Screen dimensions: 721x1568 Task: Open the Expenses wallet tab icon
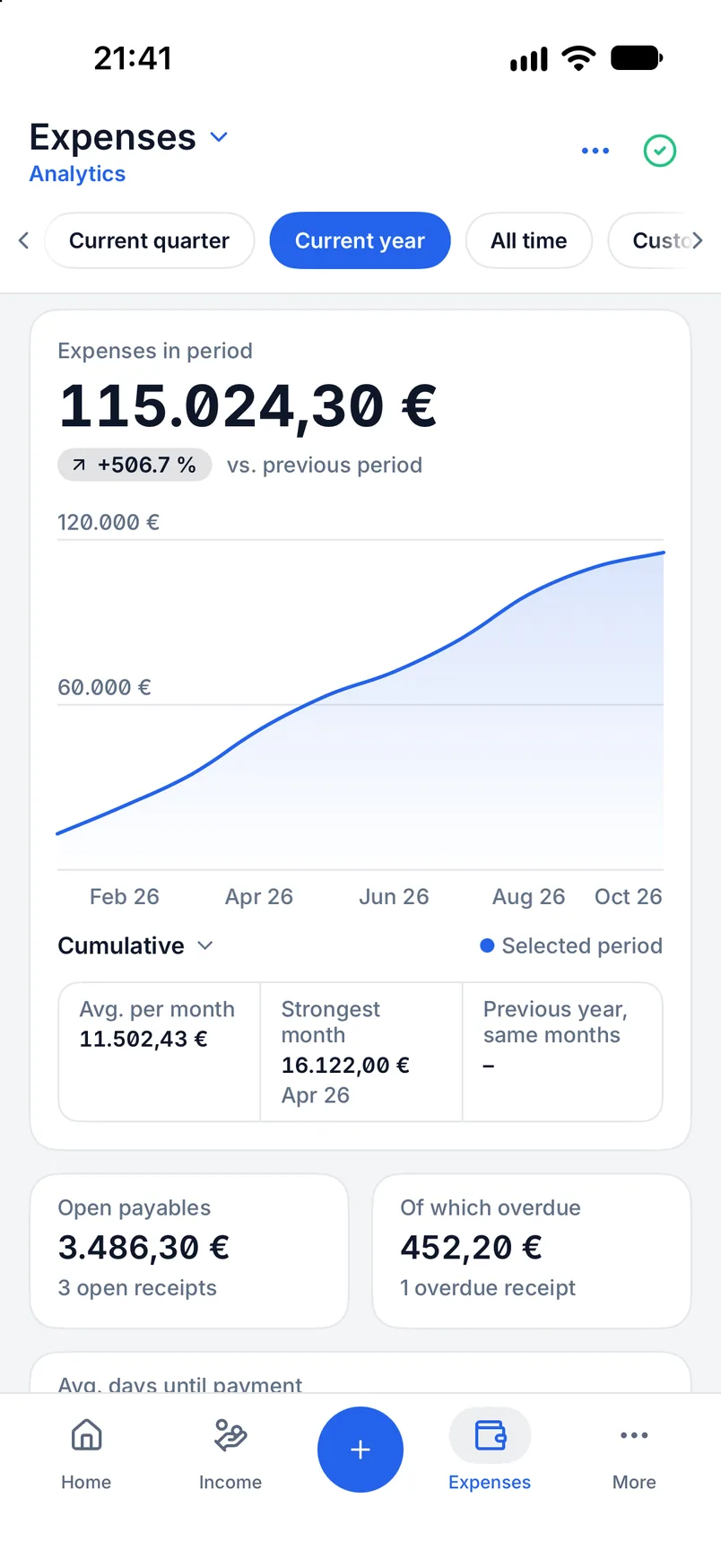[x=490, y=1435]
